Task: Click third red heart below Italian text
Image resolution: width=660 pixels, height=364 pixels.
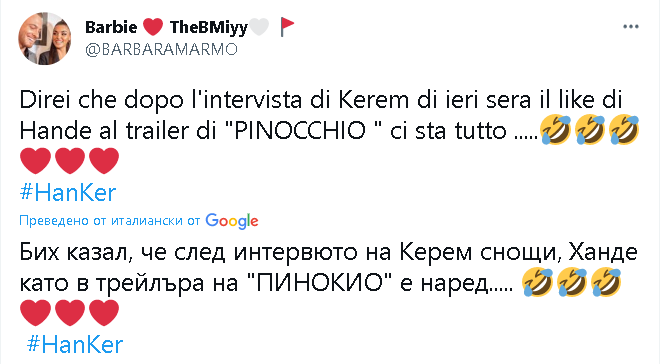Action: 104,161
